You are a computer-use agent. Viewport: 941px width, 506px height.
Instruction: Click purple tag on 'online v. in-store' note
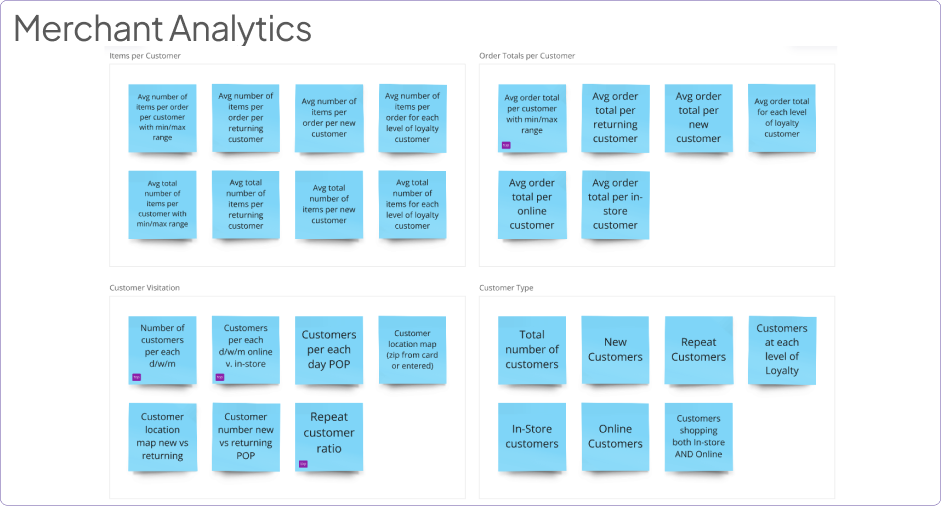pos(220,377)
